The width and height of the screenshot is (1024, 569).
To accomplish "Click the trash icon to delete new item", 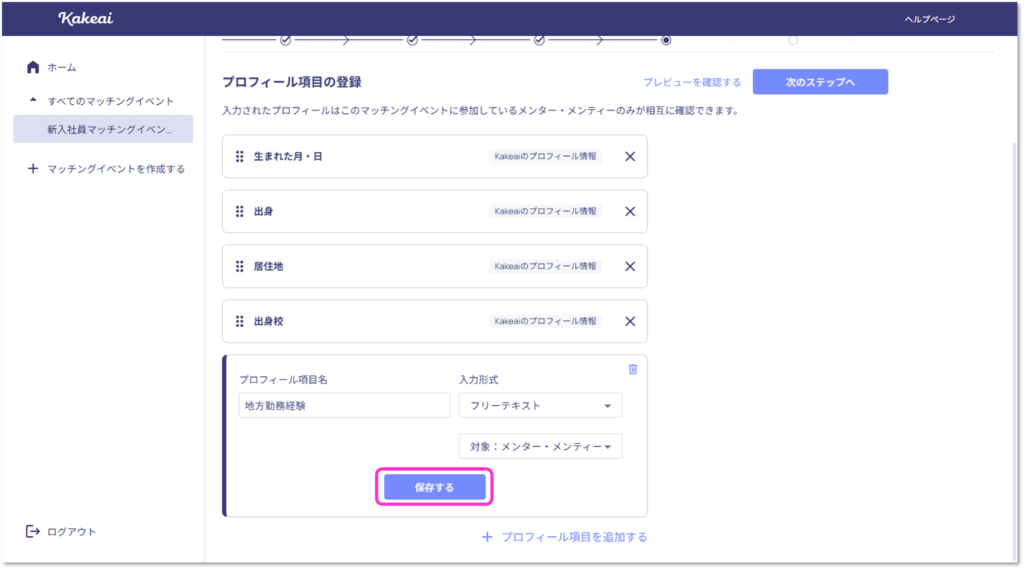I will tap(632, 369).
